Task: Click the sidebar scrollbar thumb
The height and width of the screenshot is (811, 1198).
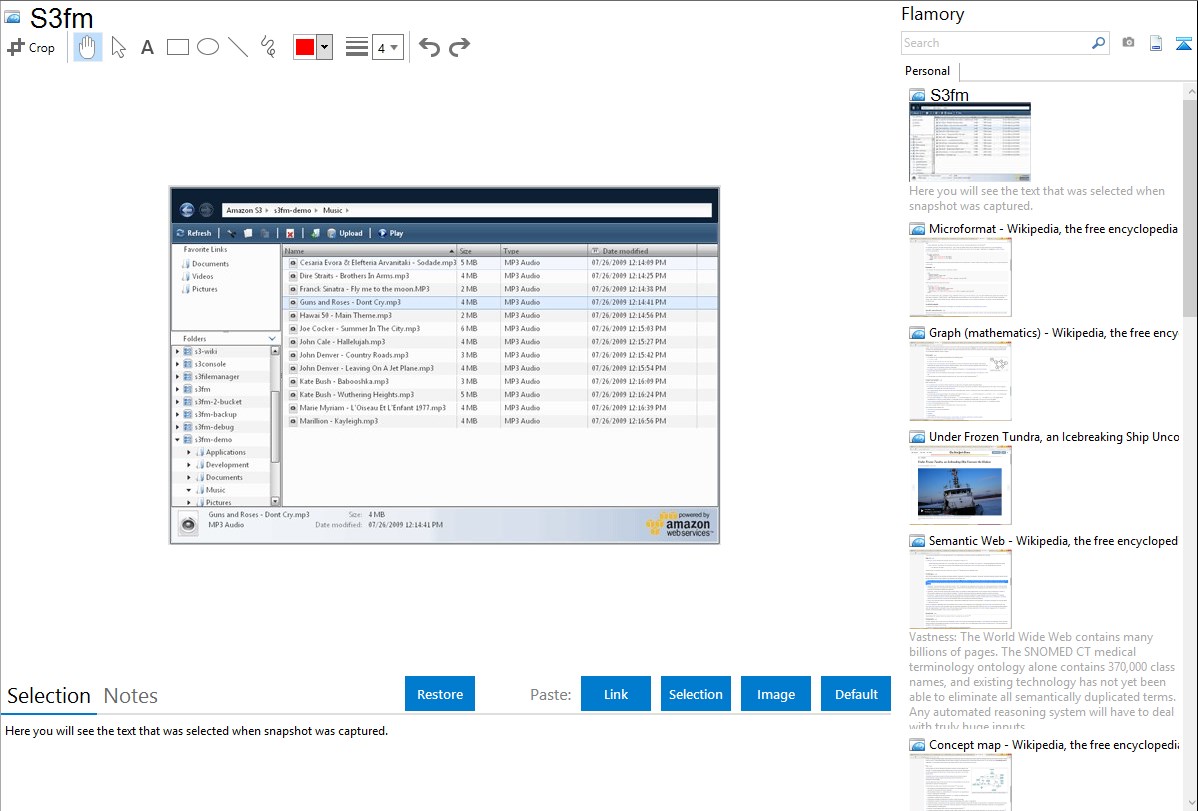Action: click(1190, 206)
